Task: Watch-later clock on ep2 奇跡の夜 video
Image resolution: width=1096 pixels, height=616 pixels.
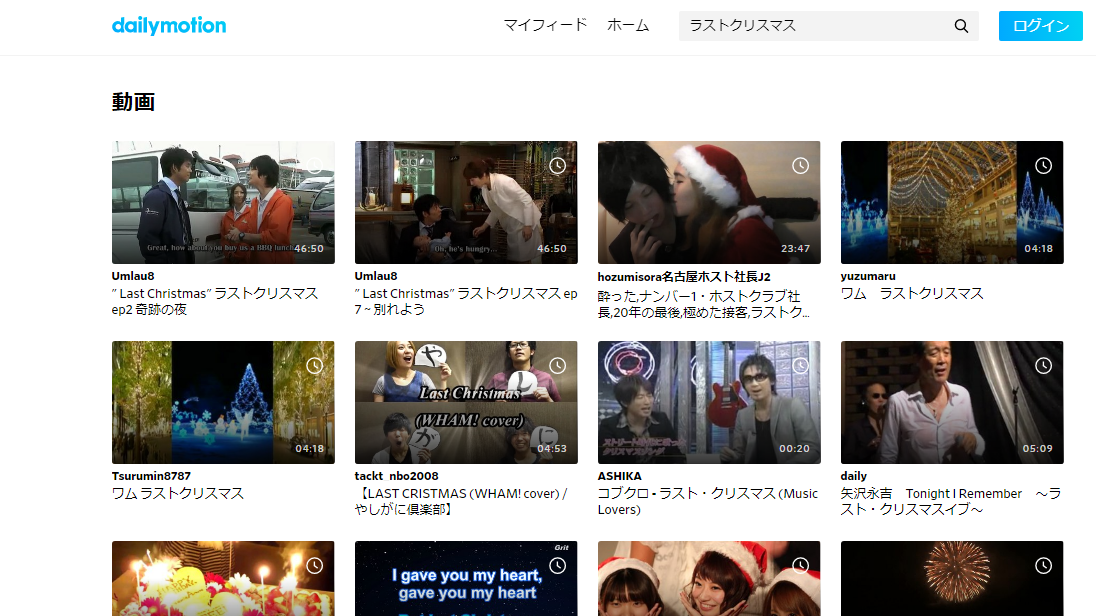Action: click(x=315, y=166)
